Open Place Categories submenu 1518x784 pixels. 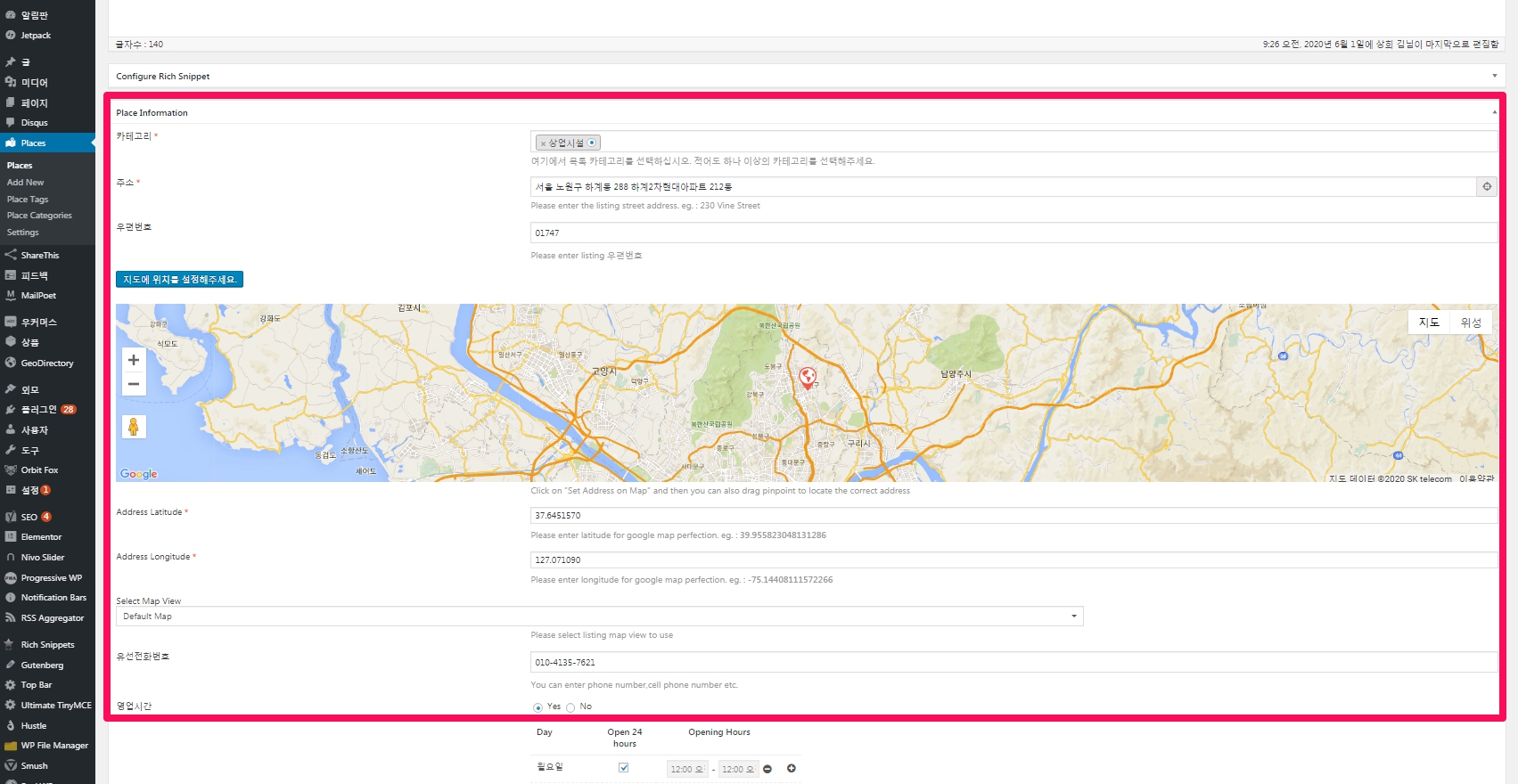39,216
